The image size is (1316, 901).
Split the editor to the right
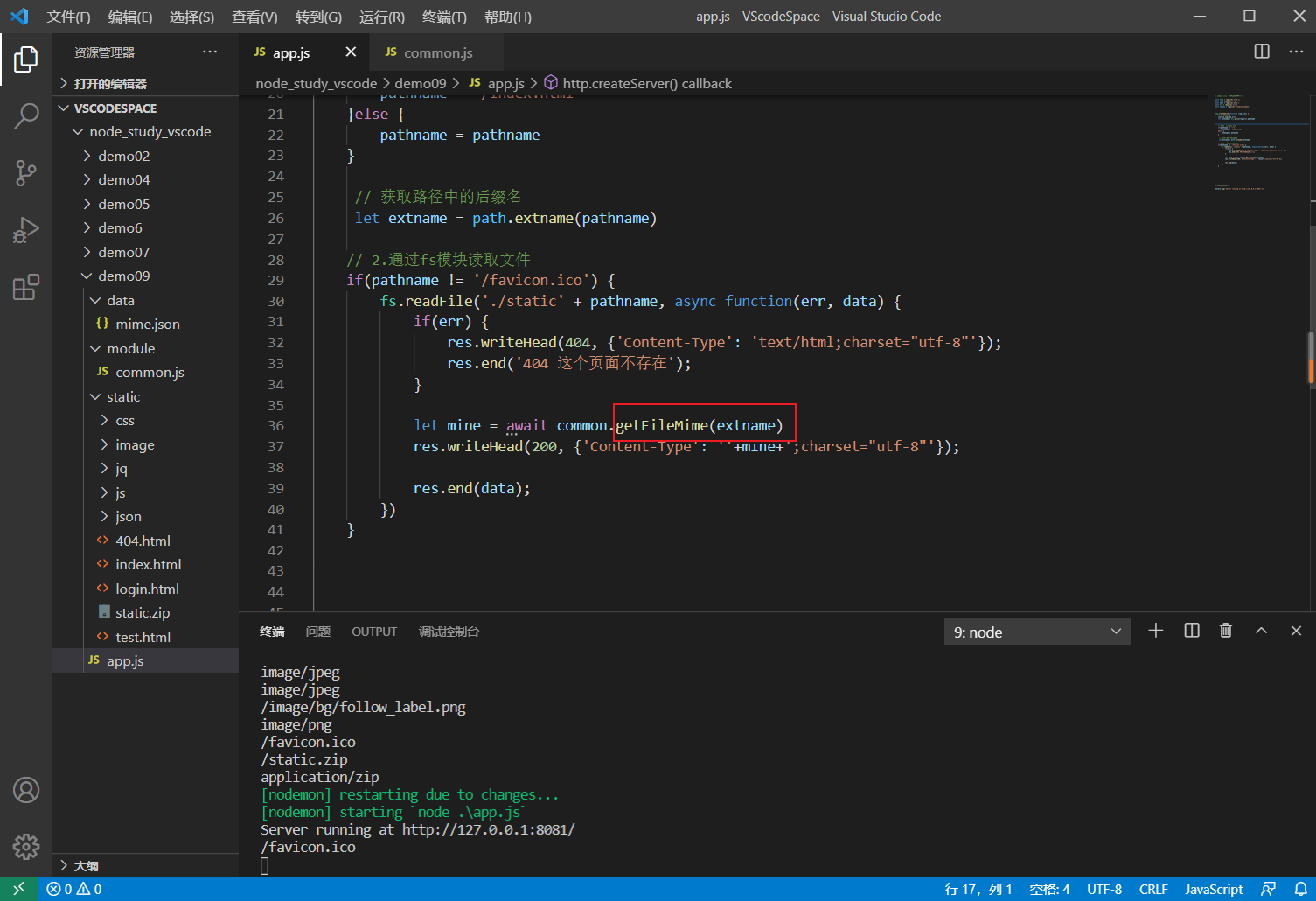pyautogui.click(x=1262, y=52)
